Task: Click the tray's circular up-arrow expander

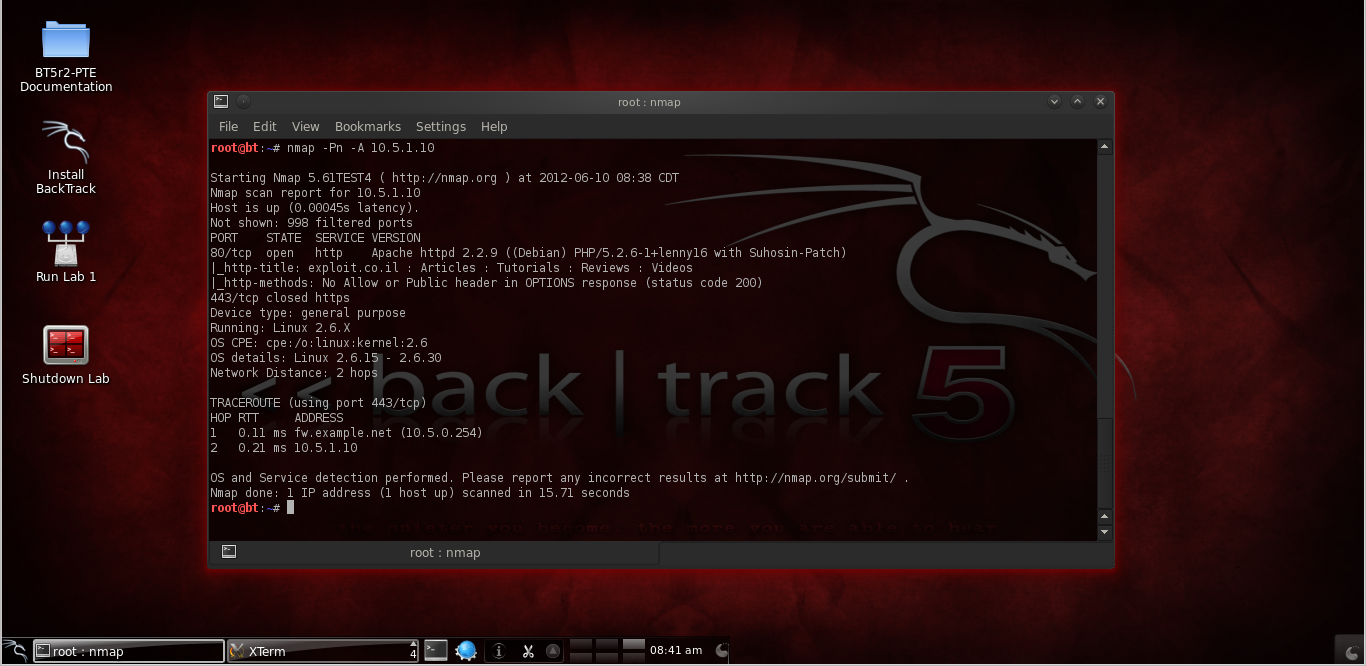Action: (552, 651)
